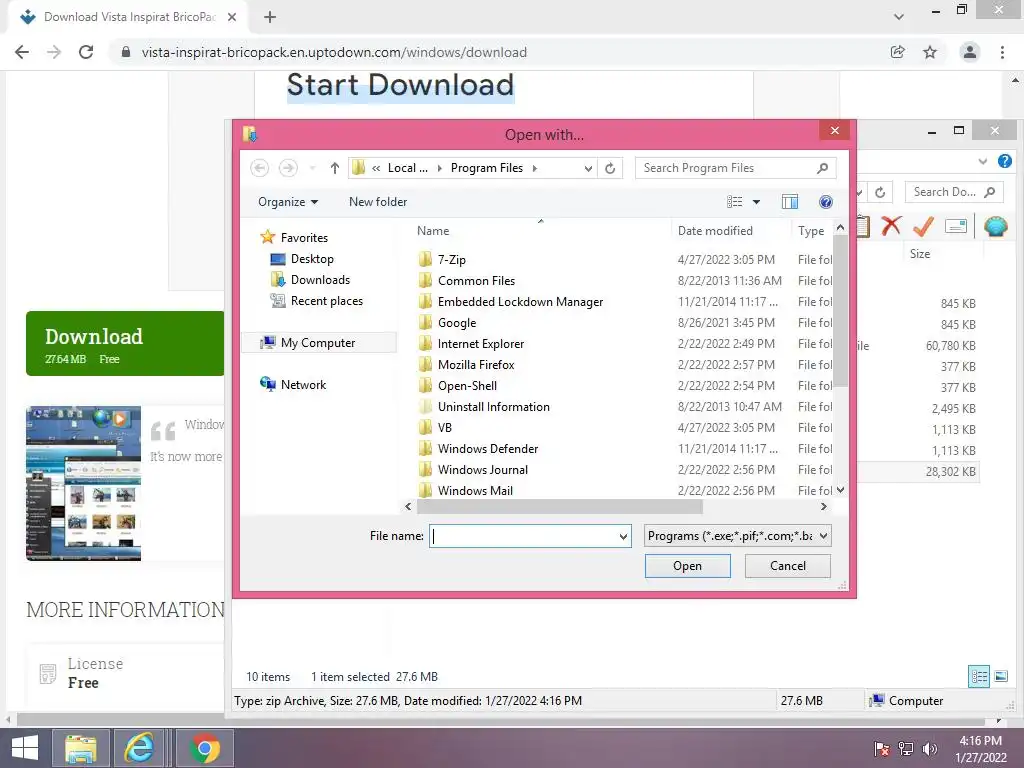The image size is (1024, 768).
Task: Click the vertical scrollbar in file list
Action: pyautogui.click(x=840, y=311)
